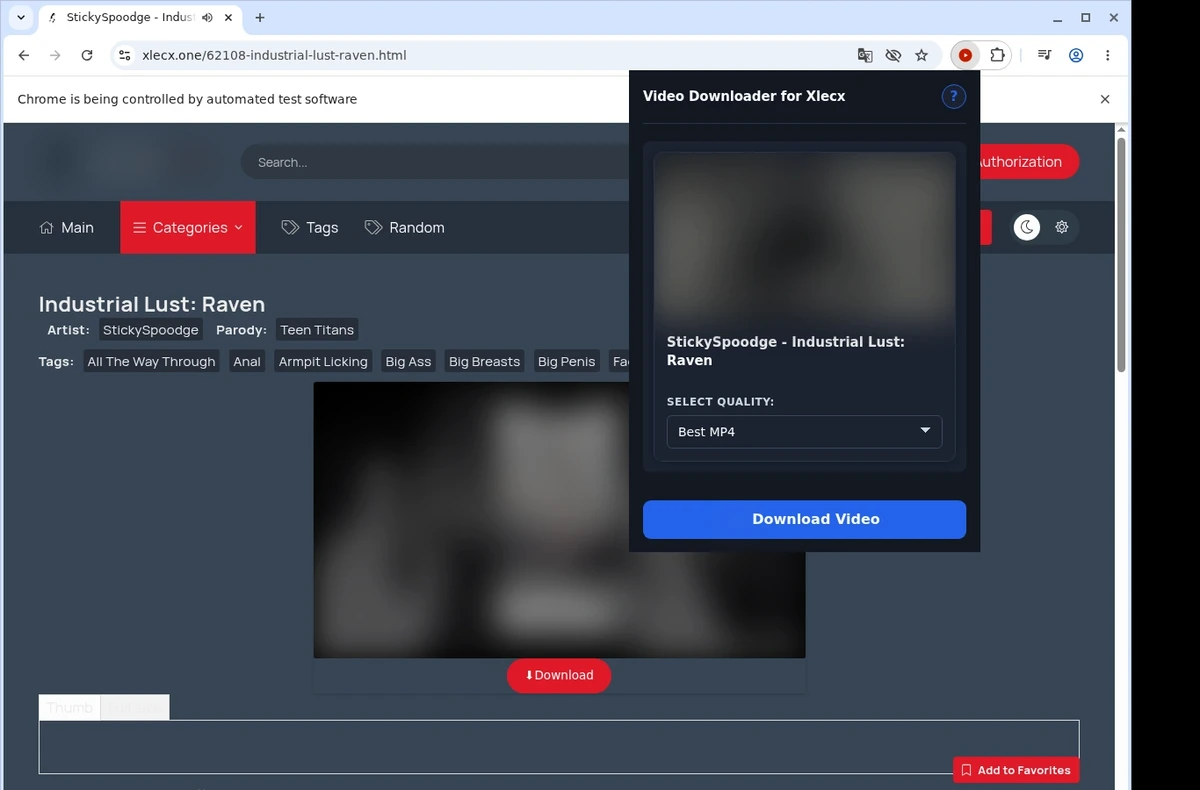The image size is (1200, 790).
Task: Open the Teen Titans parody link
Action: tap(317, 330)
